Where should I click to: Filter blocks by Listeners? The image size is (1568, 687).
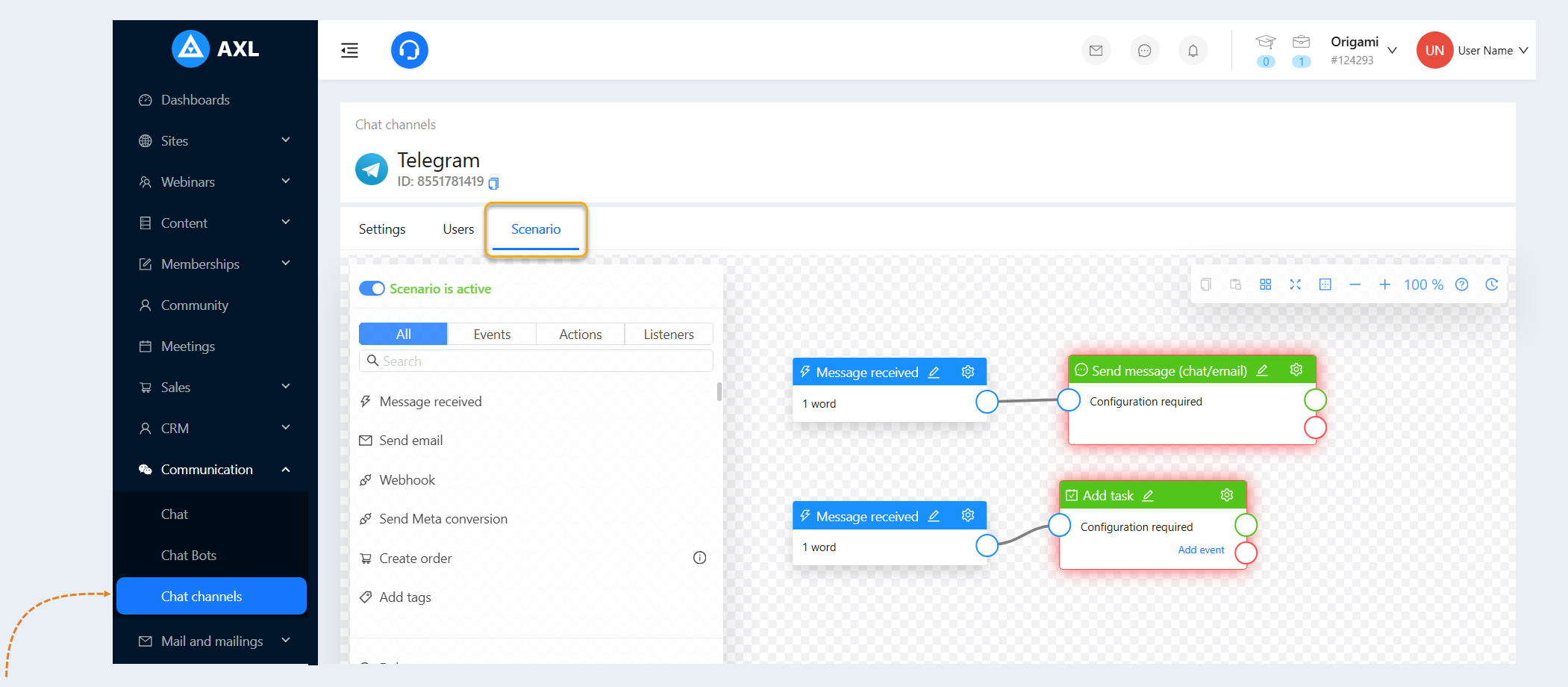pyautogui.click(x=669, y=334)
